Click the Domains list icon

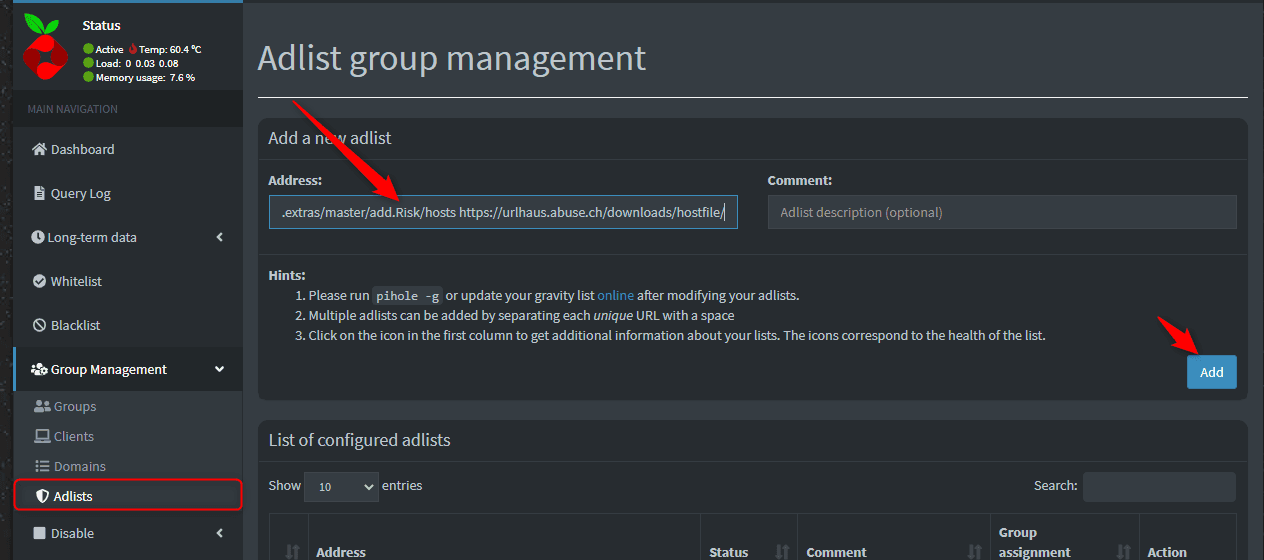click(42, 466)
